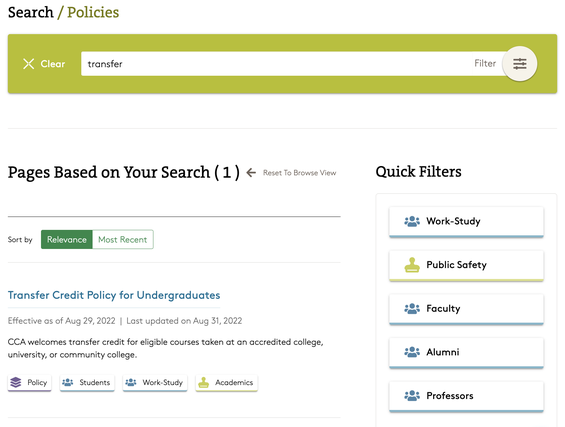Apply the Public Safety quick filter

click(x=466, y=266)
